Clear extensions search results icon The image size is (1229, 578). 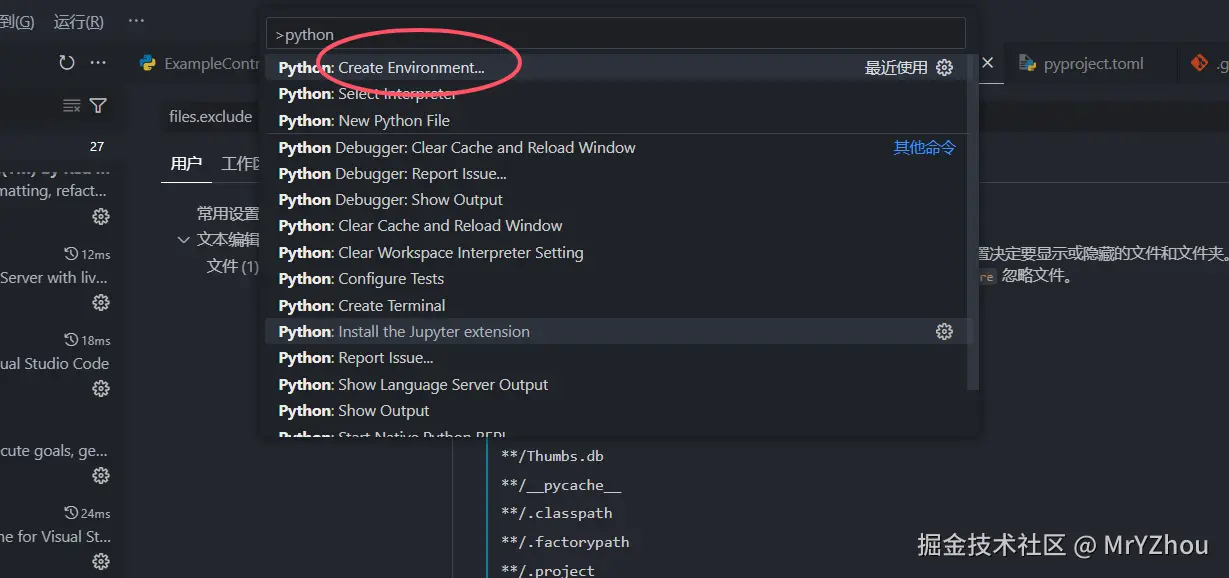coord(71,106)
